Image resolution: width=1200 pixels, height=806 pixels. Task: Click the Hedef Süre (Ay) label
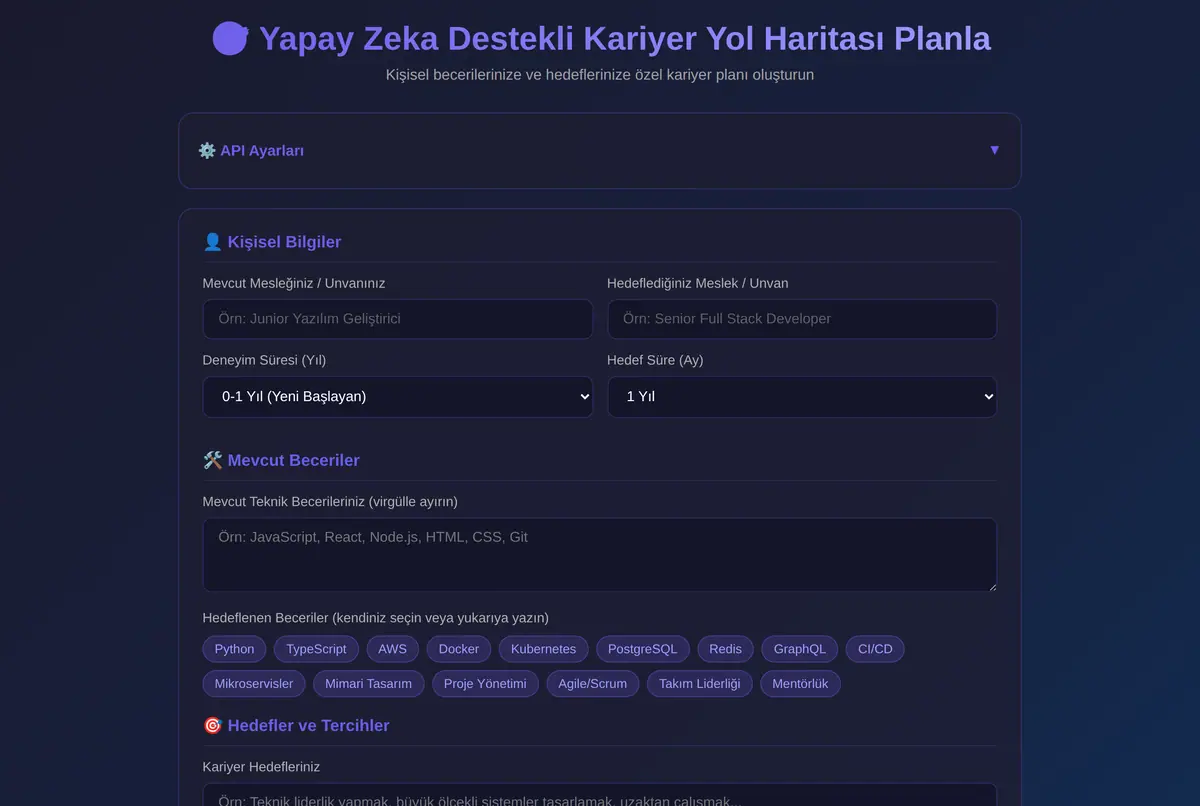[x=655, y=360]
